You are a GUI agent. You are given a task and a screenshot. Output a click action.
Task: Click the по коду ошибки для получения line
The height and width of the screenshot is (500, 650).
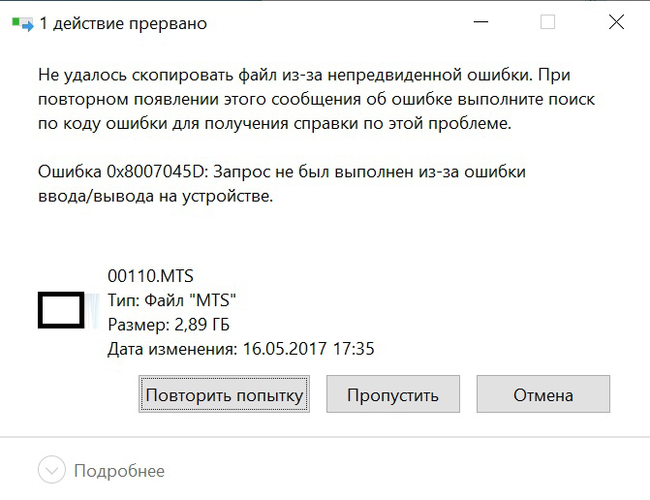(274, 124)
